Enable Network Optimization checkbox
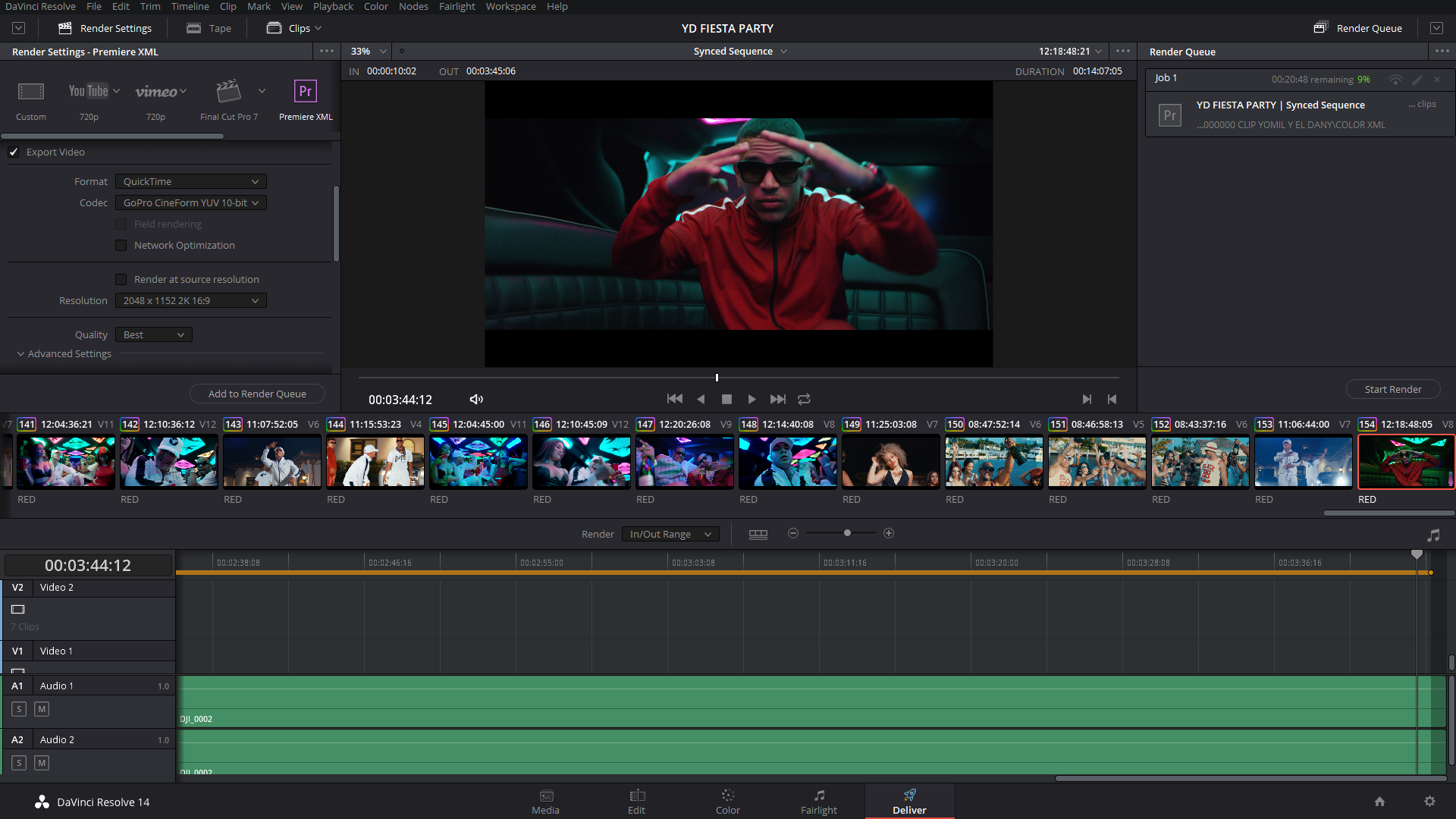The height and width of the screenshot is (819, 1456). [121, 246]
